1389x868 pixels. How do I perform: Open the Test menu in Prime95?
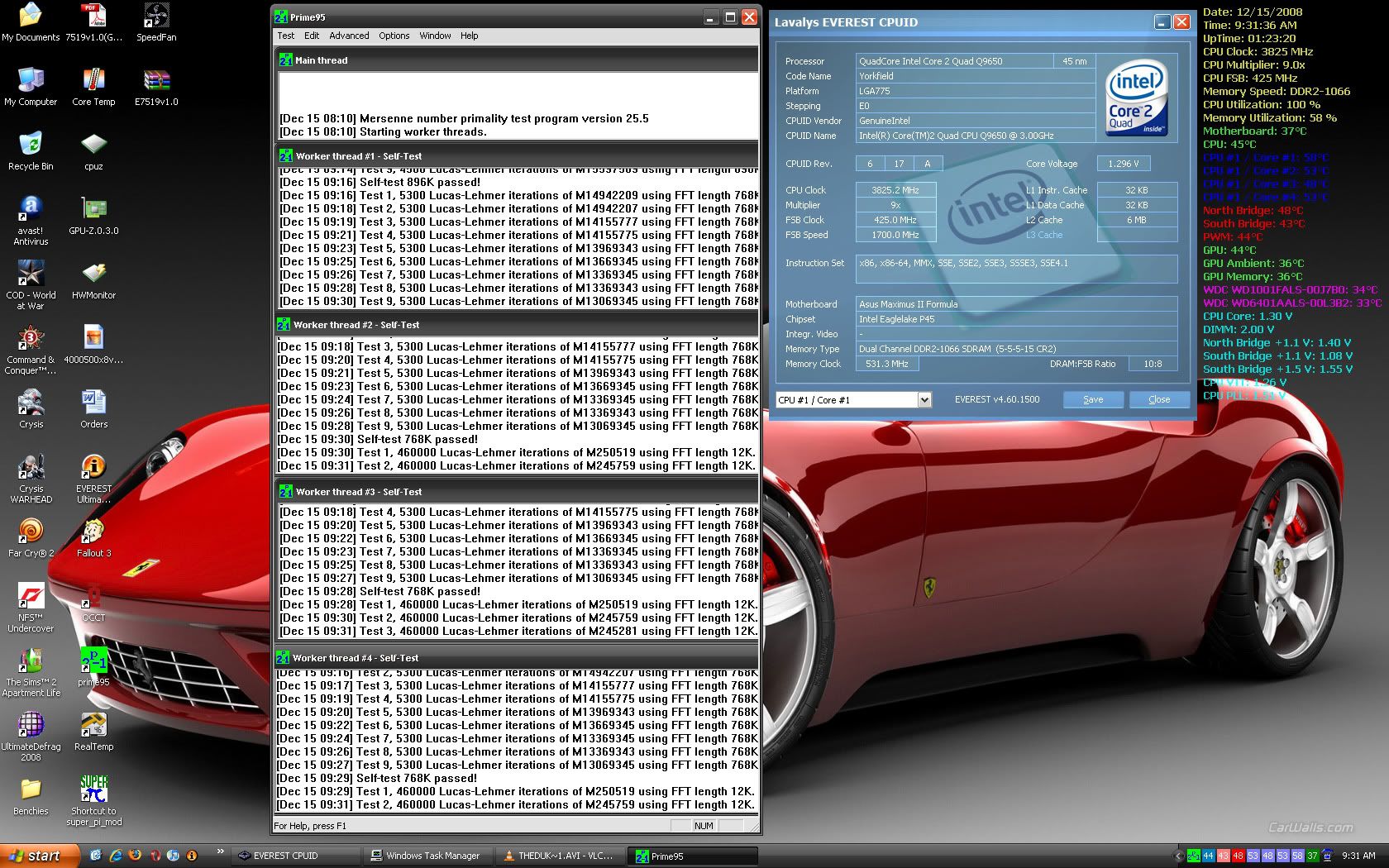coord(286,36)
